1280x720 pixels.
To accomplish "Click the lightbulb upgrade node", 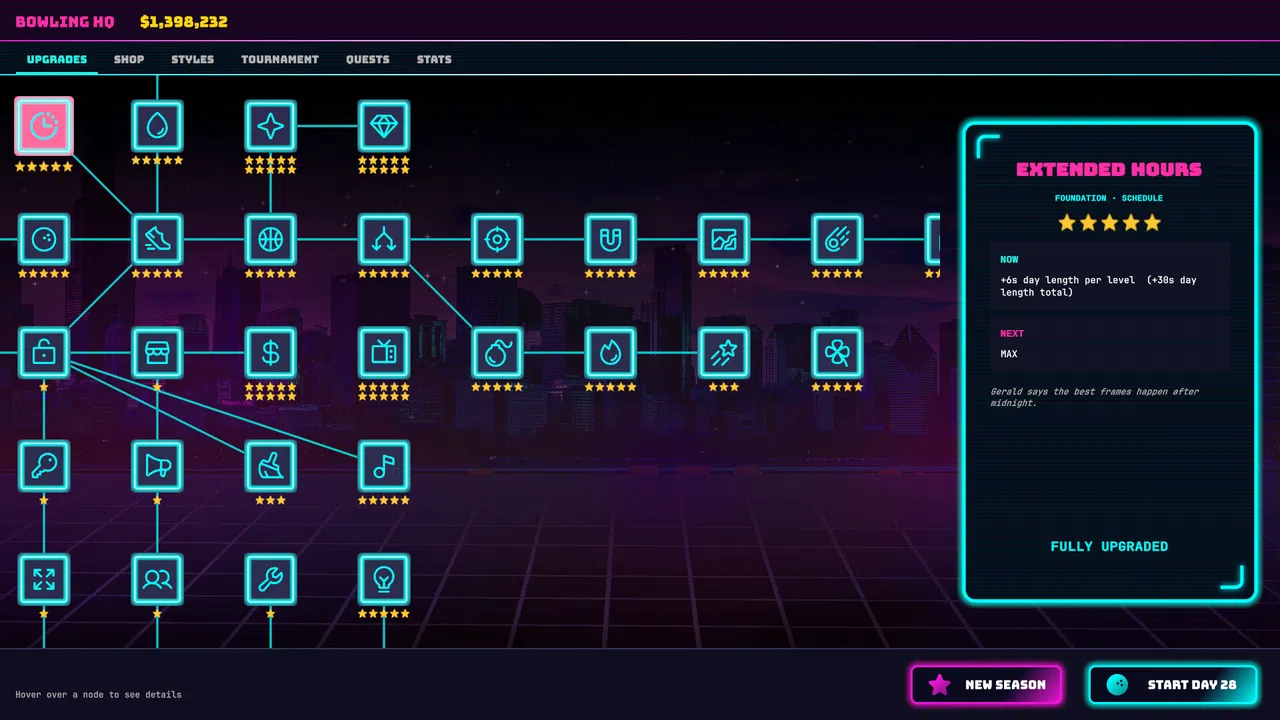I will pos(384,579).
